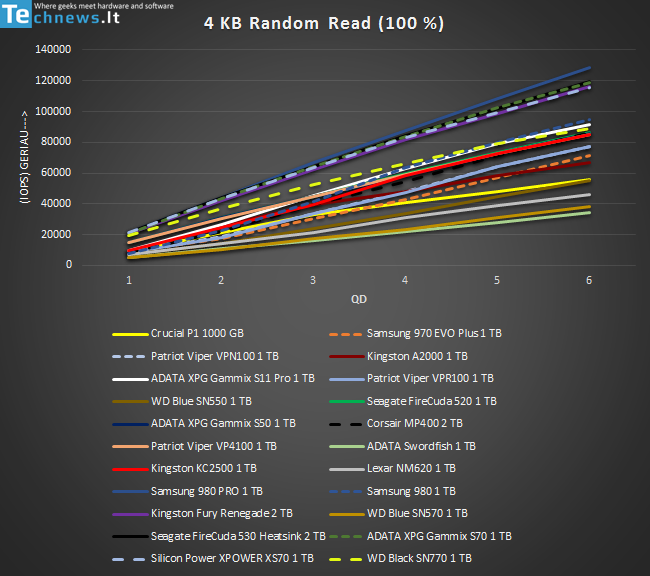Click the 40000 y-axis label
The height and width of the screenshot is (576, 650).
[56, 204]
